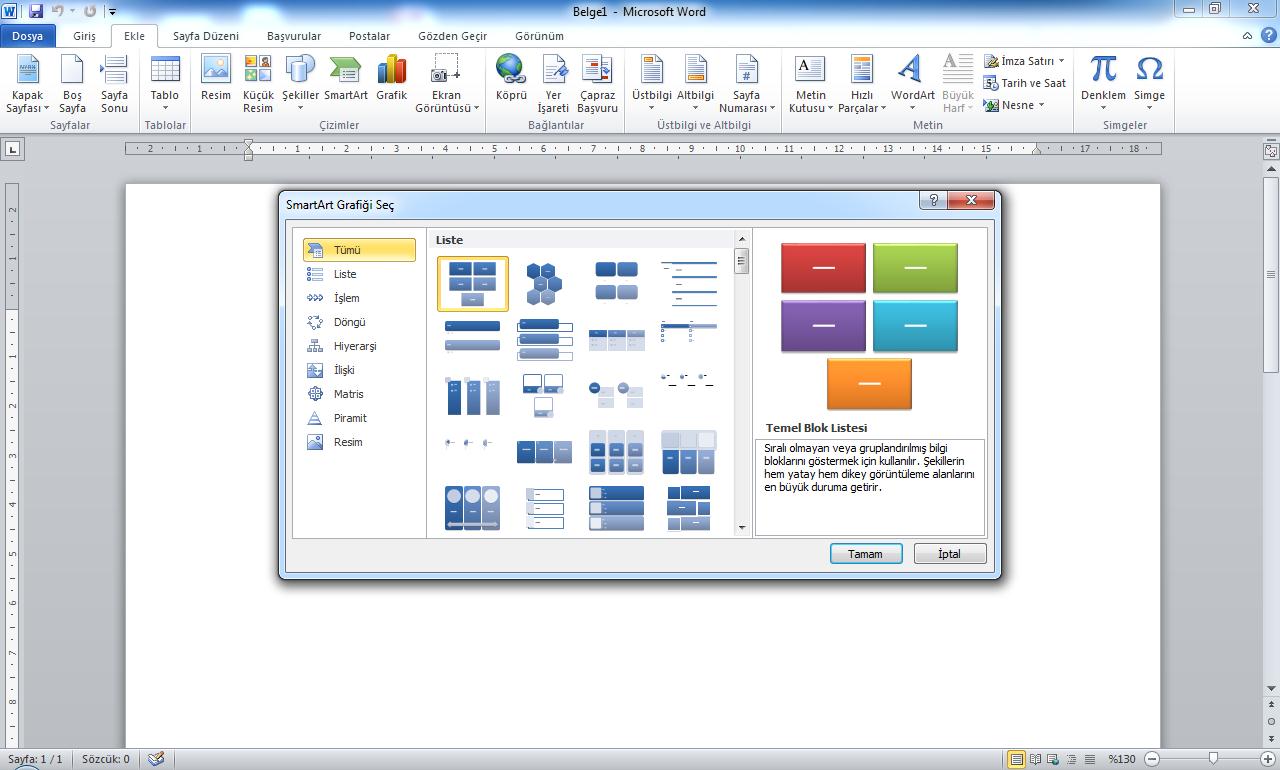Insert an equation with Denklem

(x=1103, y=84)
